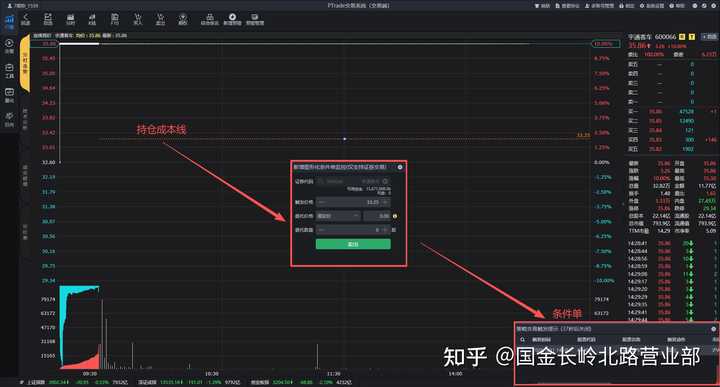Screen dimensions: 720x387
Task: Click the best ask (sell level one) order book row
Action: 672,102
